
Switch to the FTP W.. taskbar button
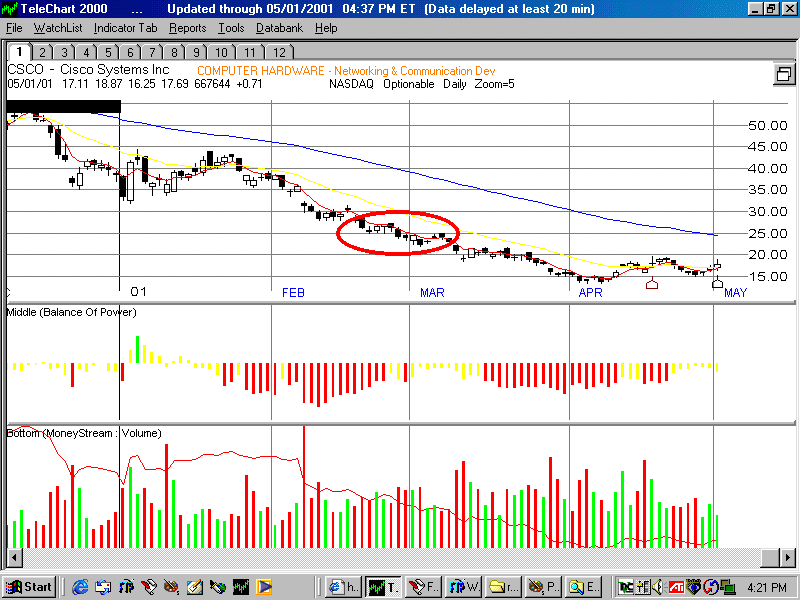[464, 587]
